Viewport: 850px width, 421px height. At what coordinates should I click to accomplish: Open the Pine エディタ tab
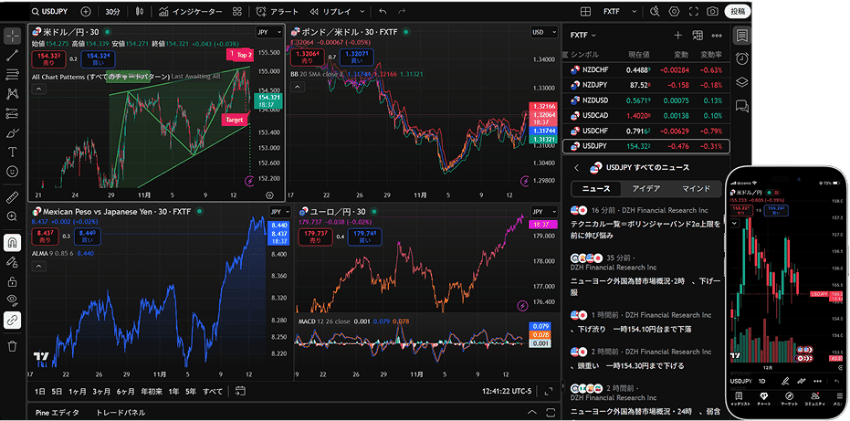point(57,412)
